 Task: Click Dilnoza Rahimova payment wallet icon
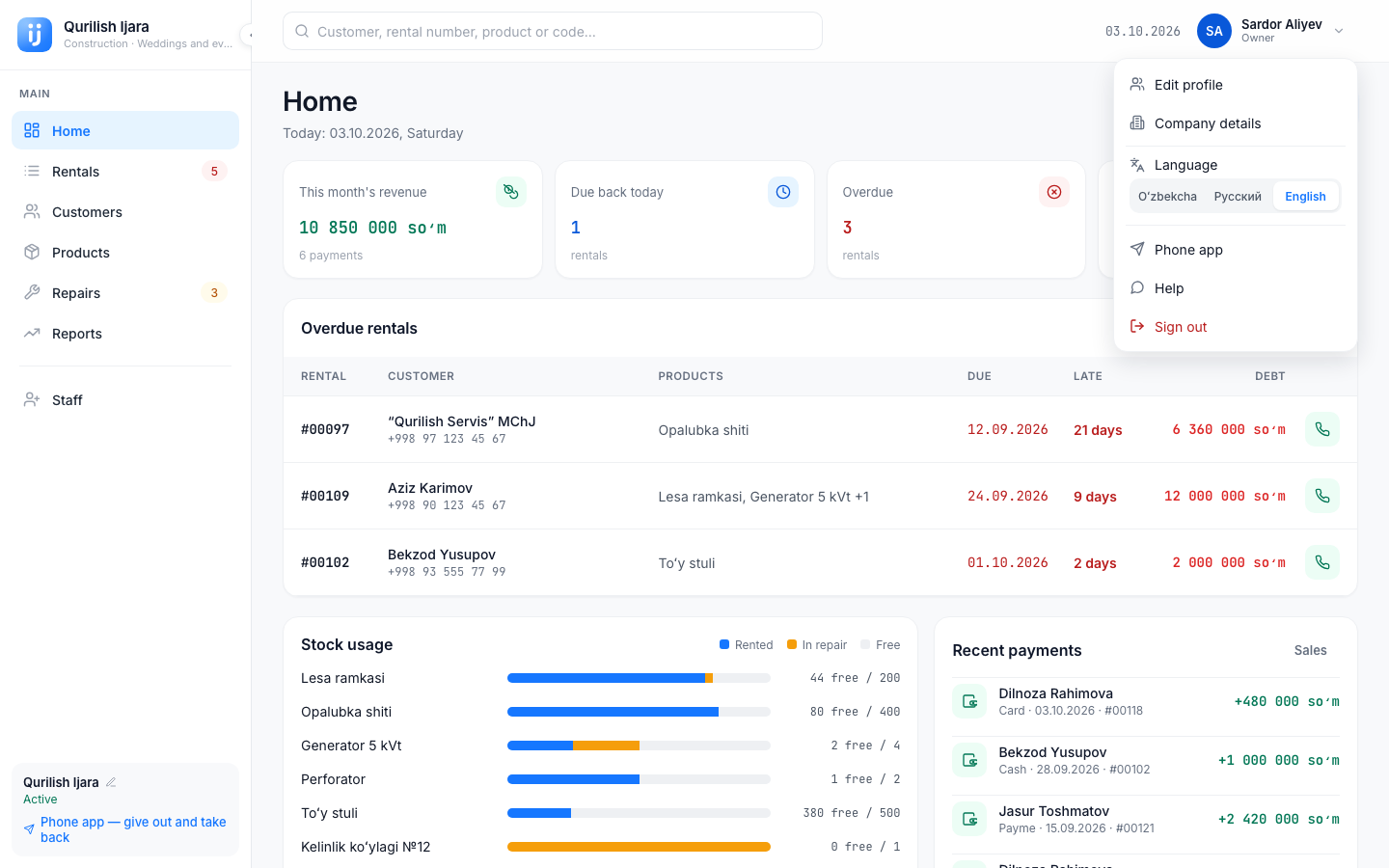tap(969, 701)
